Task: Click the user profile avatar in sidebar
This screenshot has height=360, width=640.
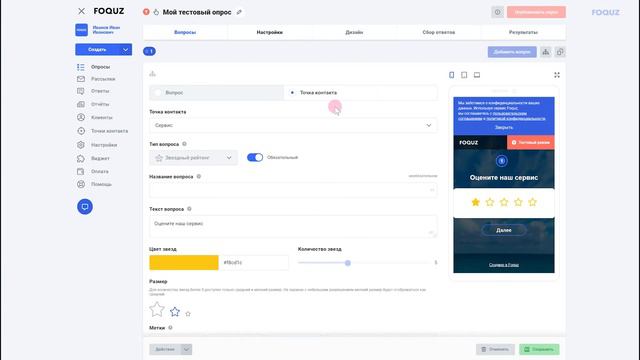Action: [x=82, y=30]
